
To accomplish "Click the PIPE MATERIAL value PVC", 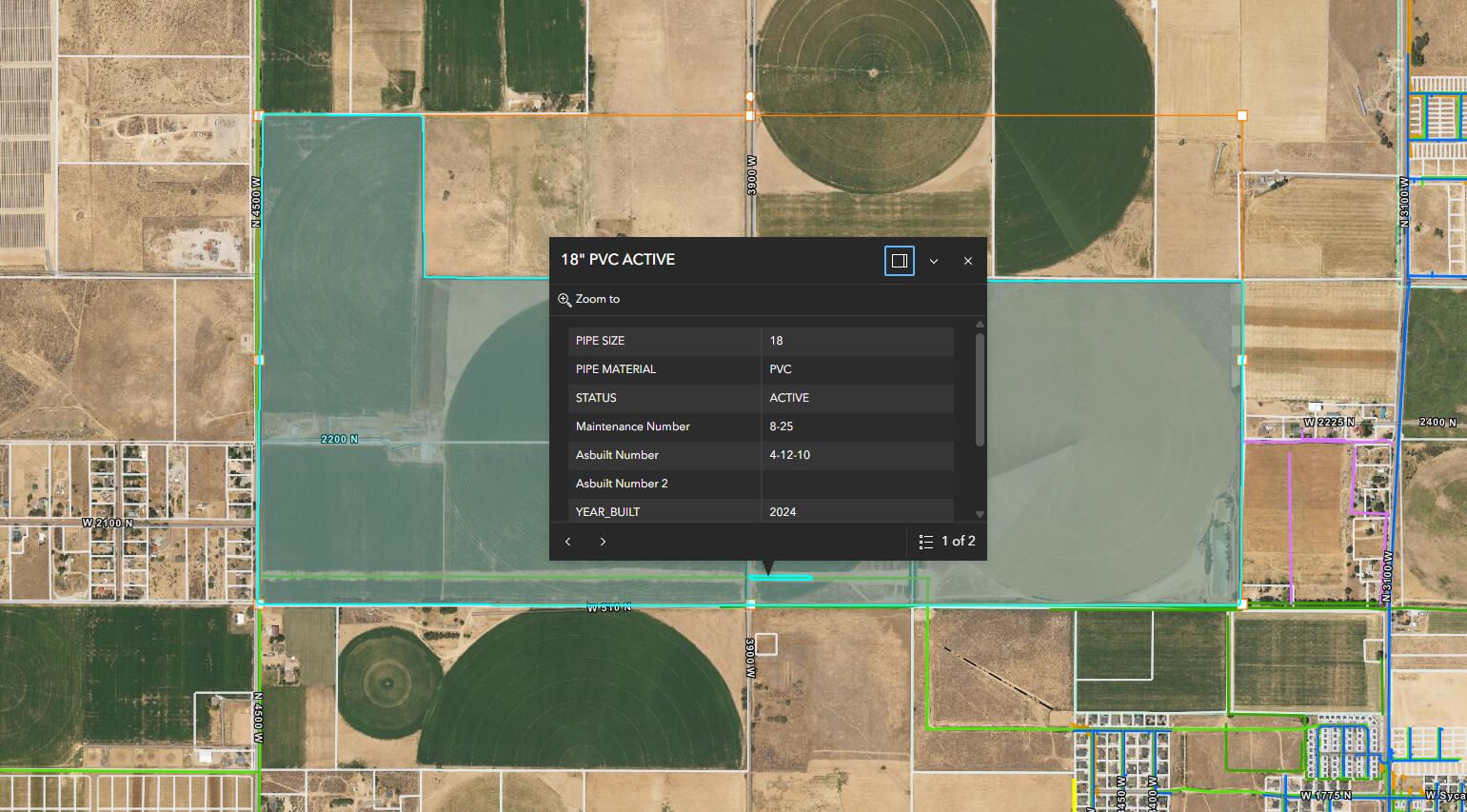I will [781, 369].
